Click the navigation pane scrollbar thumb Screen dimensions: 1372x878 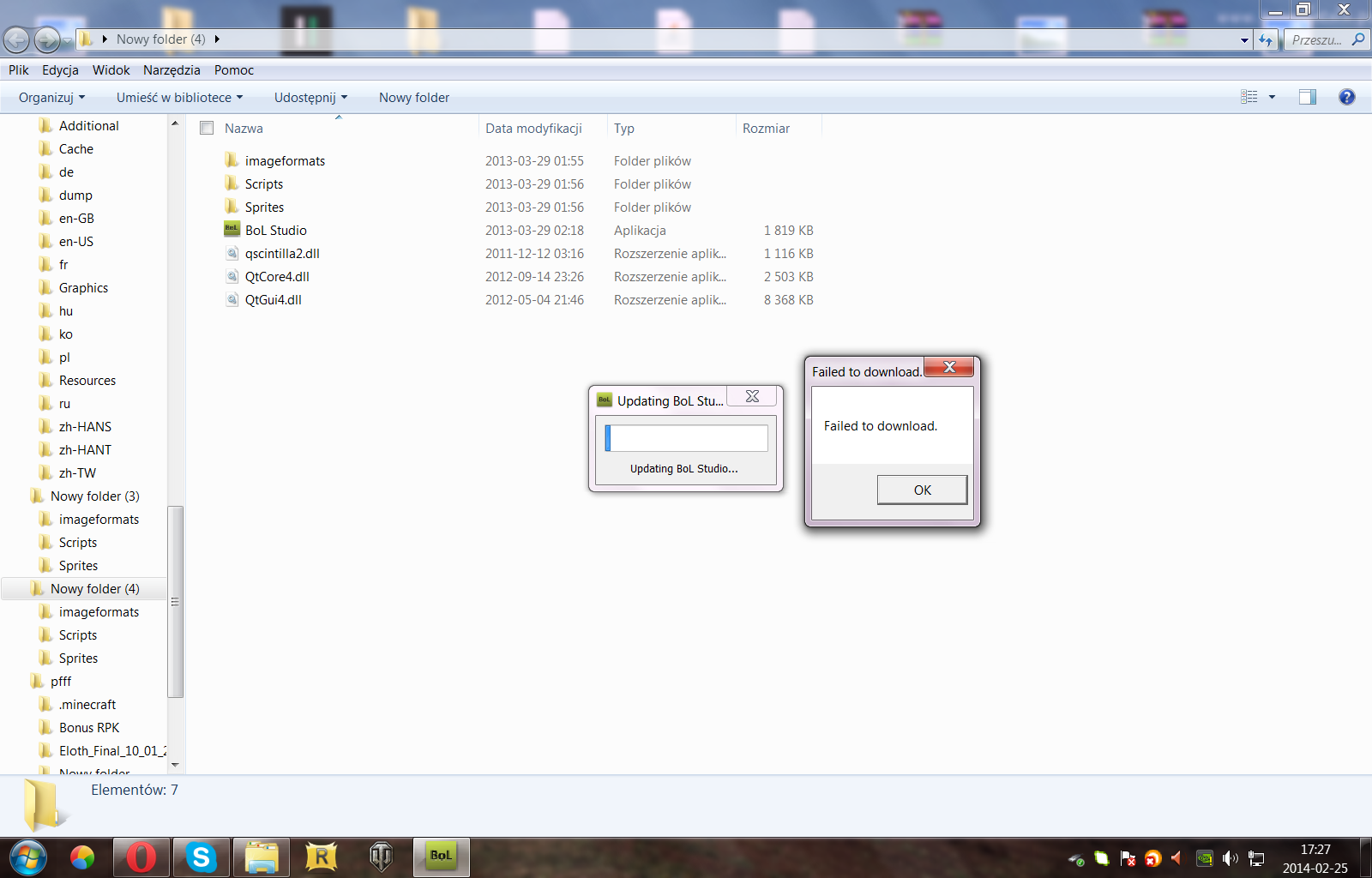(175, 601)
